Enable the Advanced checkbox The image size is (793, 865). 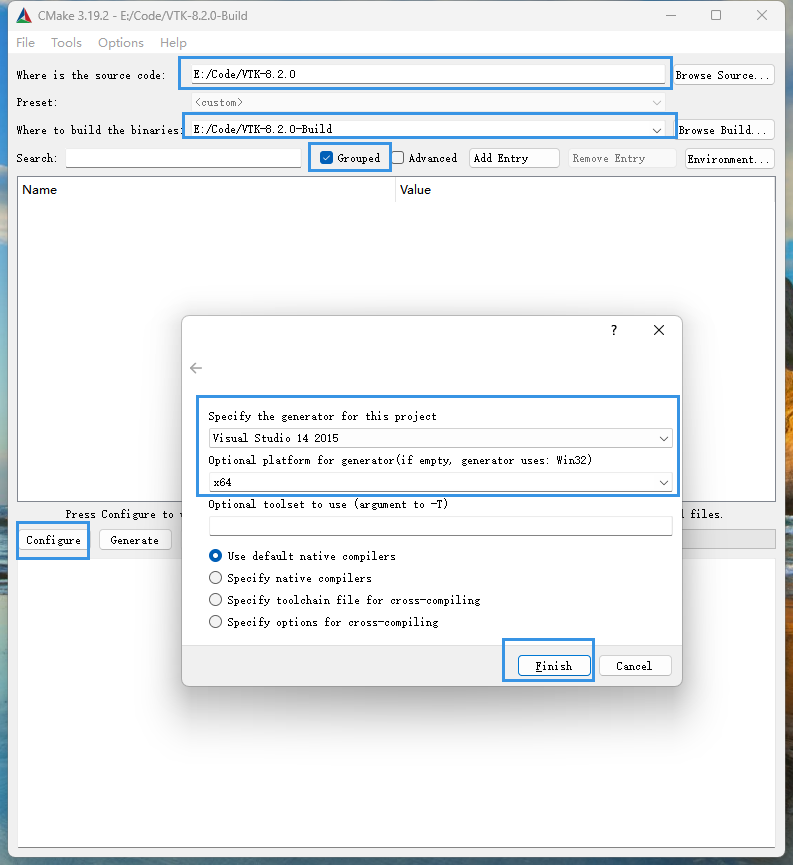[398, 158]
